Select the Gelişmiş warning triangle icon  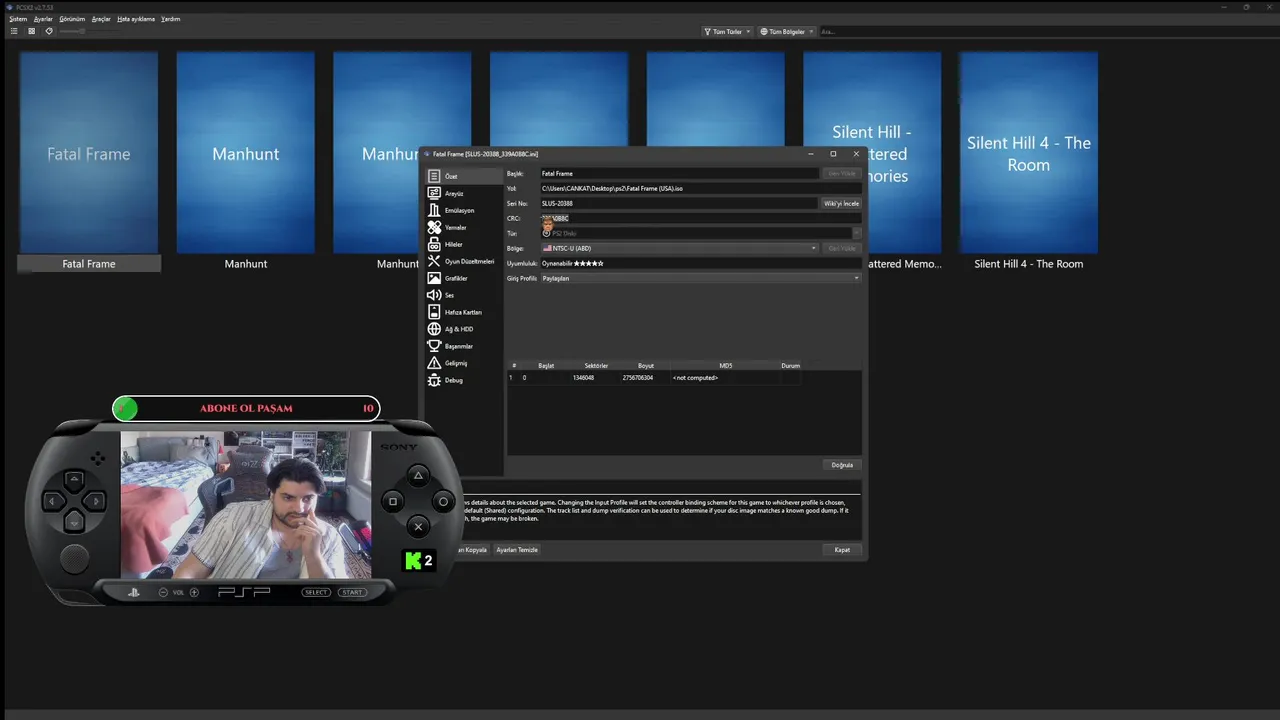tap(434, 363)
